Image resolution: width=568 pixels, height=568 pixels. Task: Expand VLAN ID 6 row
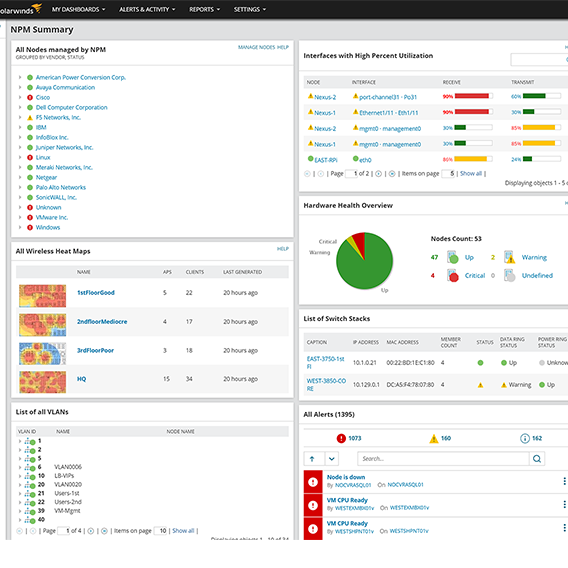click(x=20, y=467)
